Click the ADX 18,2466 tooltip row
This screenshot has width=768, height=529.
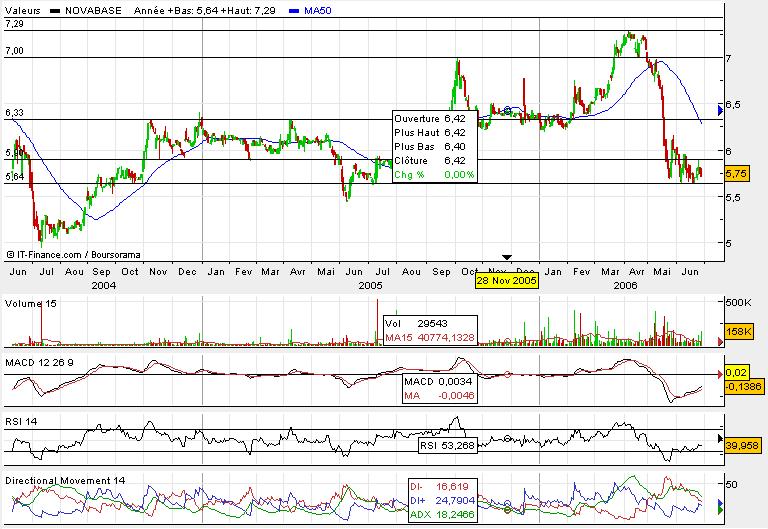point(442,514)
